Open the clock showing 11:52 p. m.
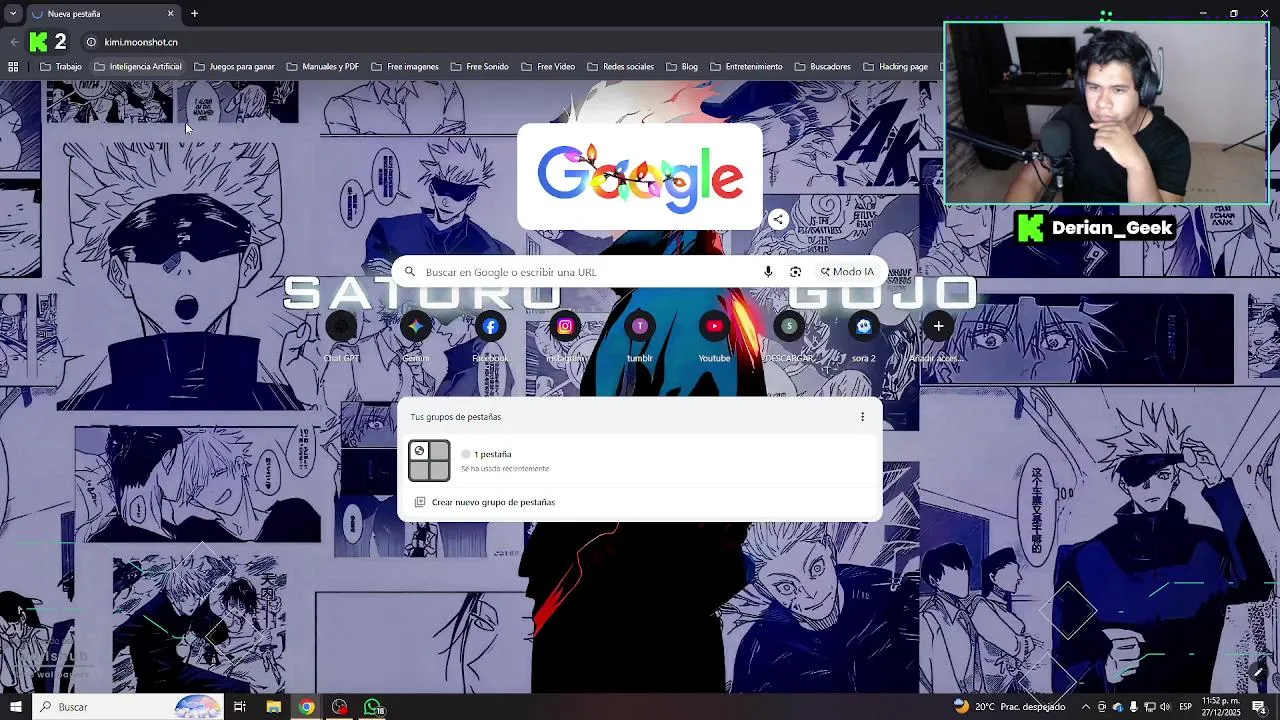1280x720 pixels. [x=1219, y=707]
